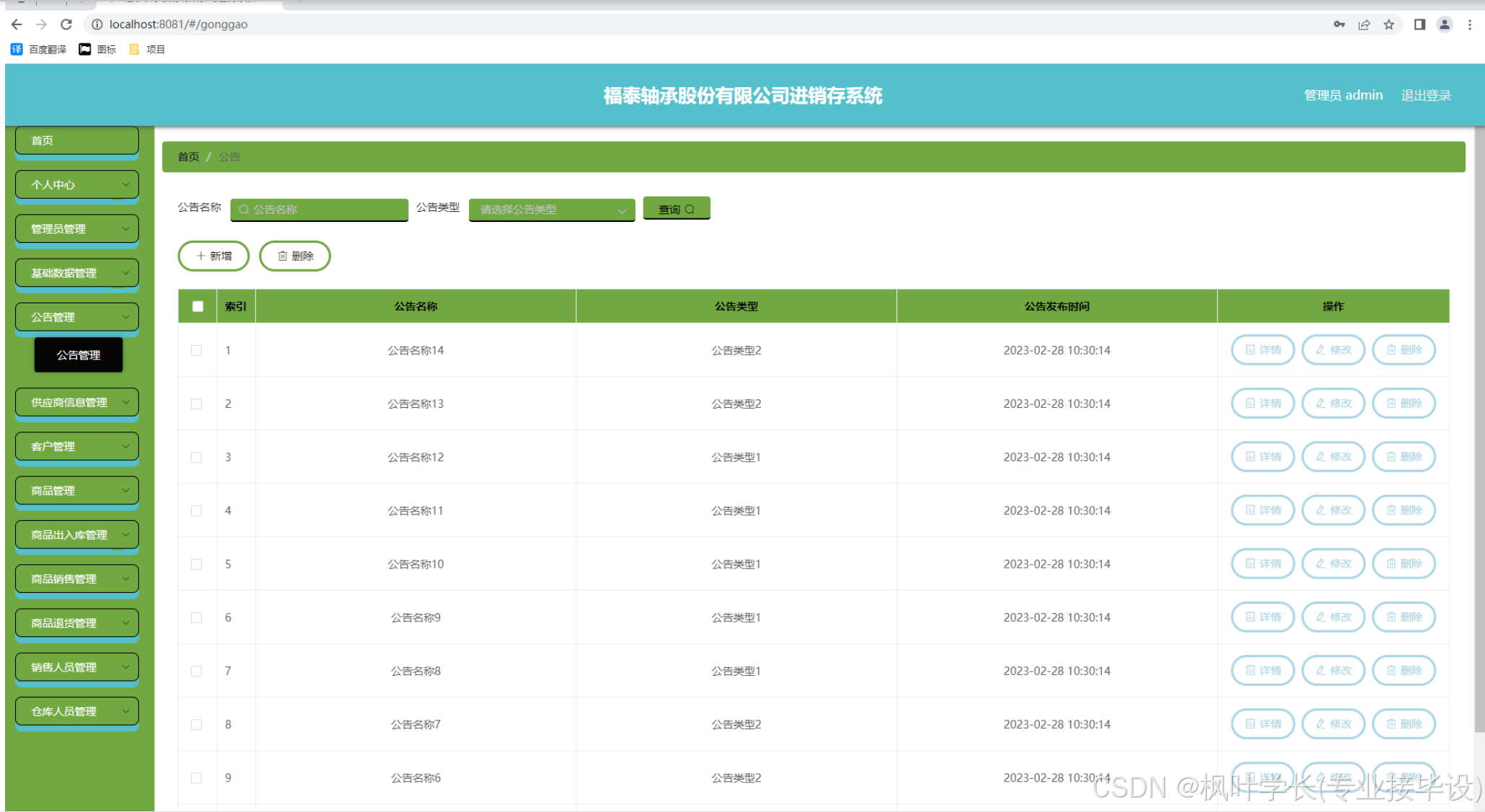Expand the 商品出入库管理 sidebar menu
This screenshot has height=812, width=1485.
click(77, 535)
